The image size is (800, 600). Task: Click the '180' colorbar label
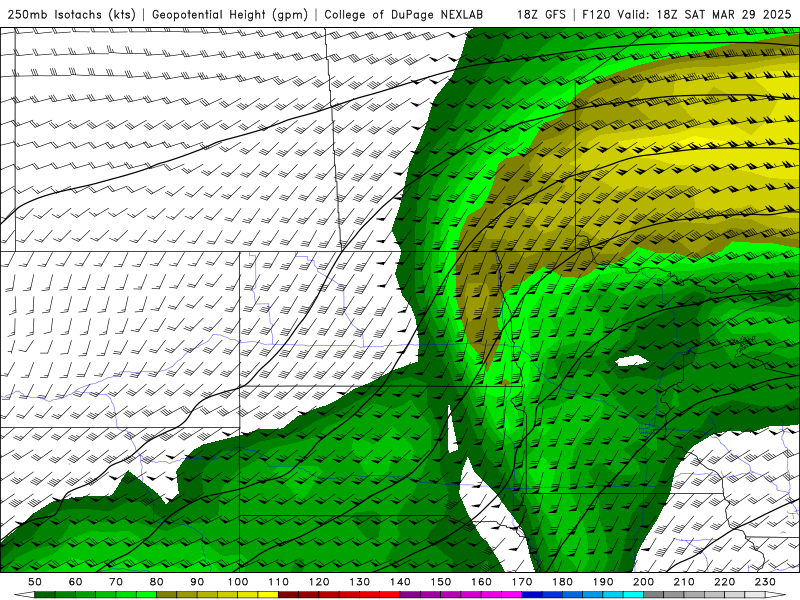(x=562, y=582)
